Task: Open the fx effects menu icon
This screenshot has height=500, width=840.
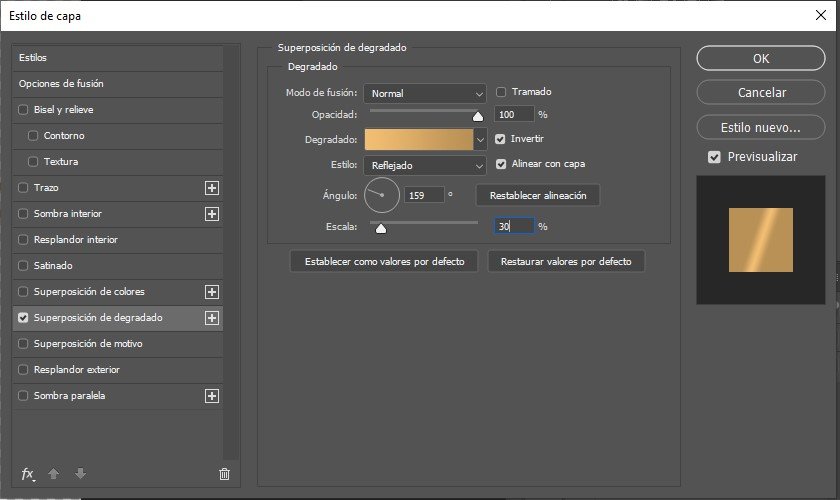Action: click(28, 474)
